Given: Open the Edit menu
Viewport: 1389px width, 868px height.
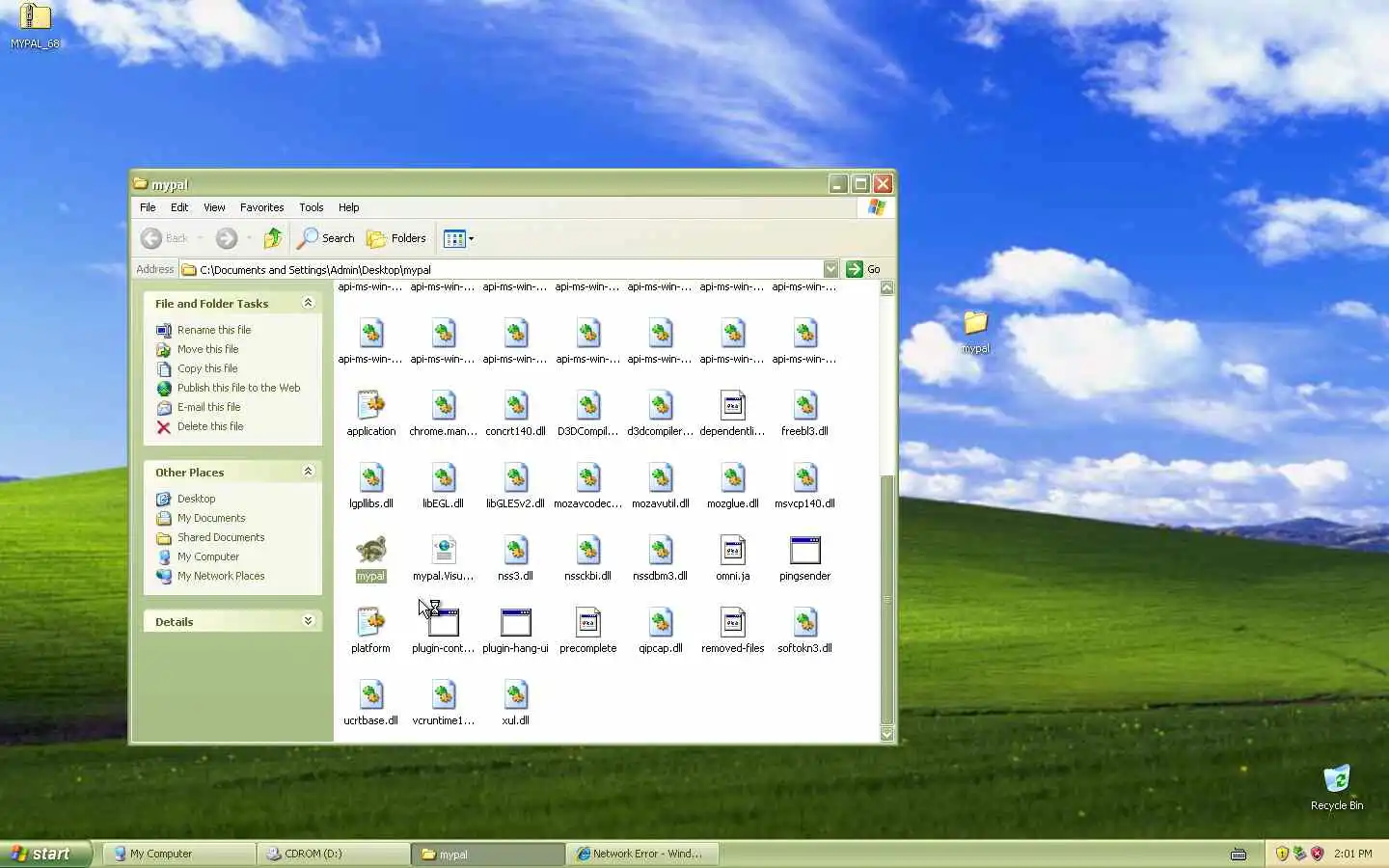Looking at the screenshot, I should tap(179, 207).
